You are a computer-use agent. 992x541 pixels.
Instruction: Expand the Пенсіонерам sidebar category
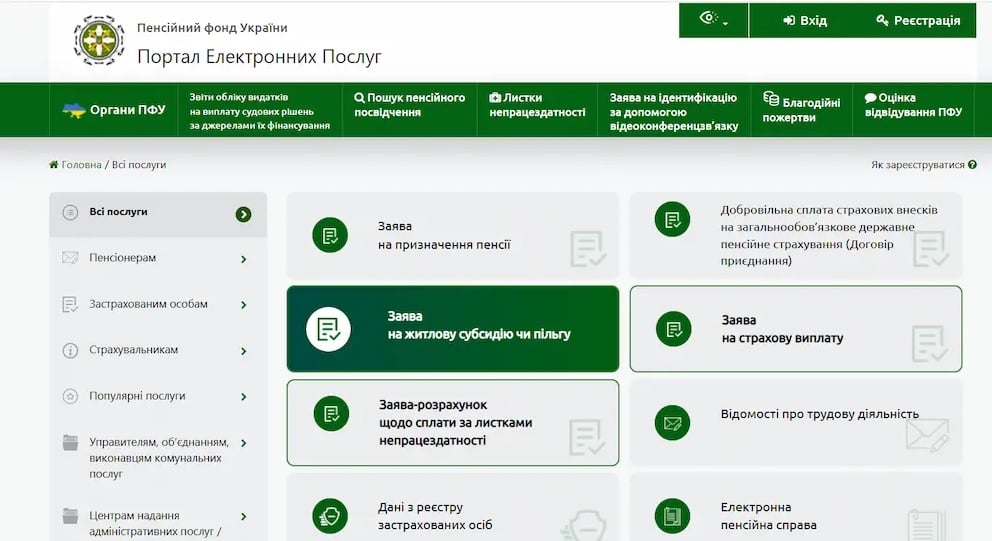pos(243,260)
